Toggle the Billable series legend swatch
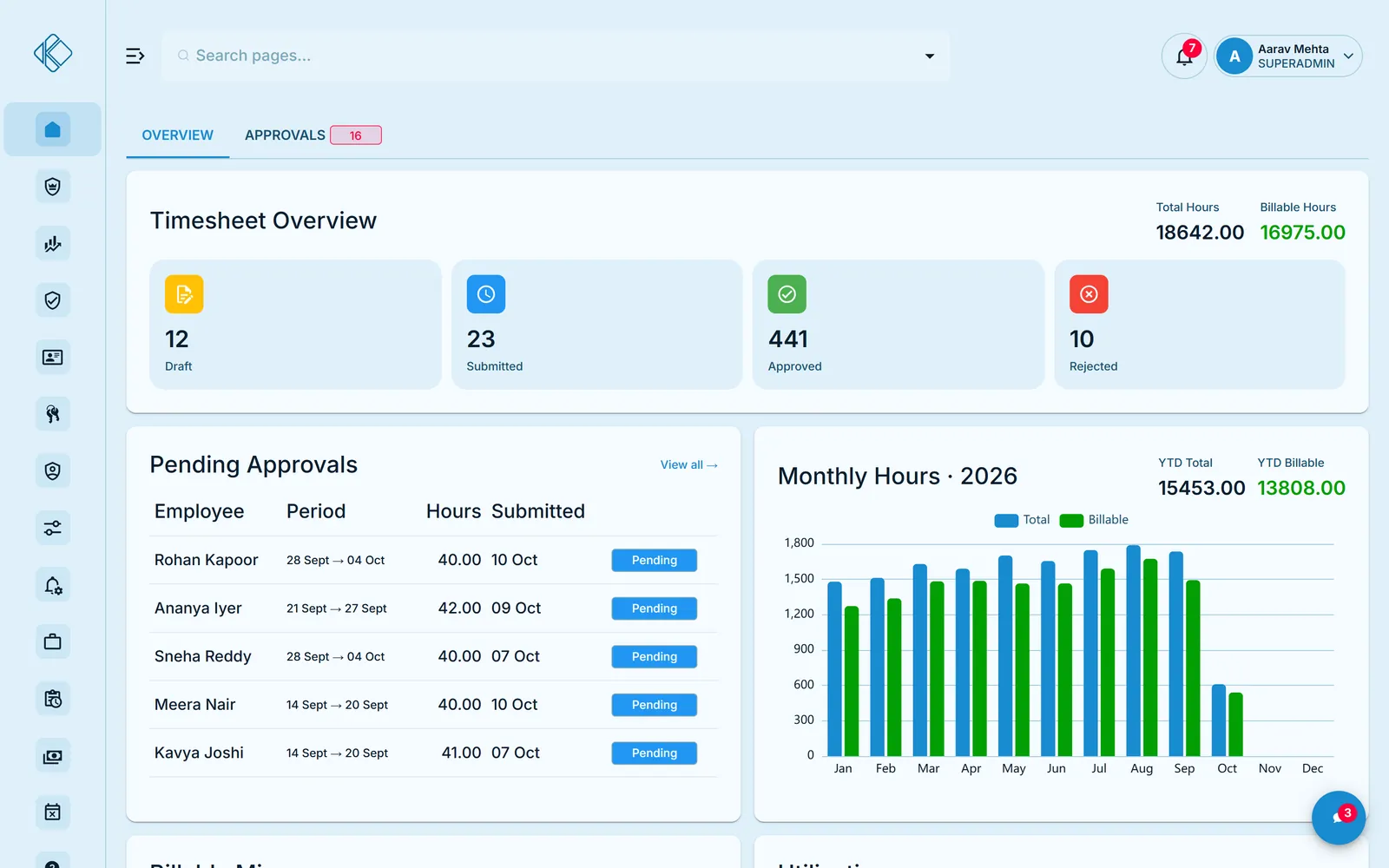1389x868 pixels. [1071, 520]
